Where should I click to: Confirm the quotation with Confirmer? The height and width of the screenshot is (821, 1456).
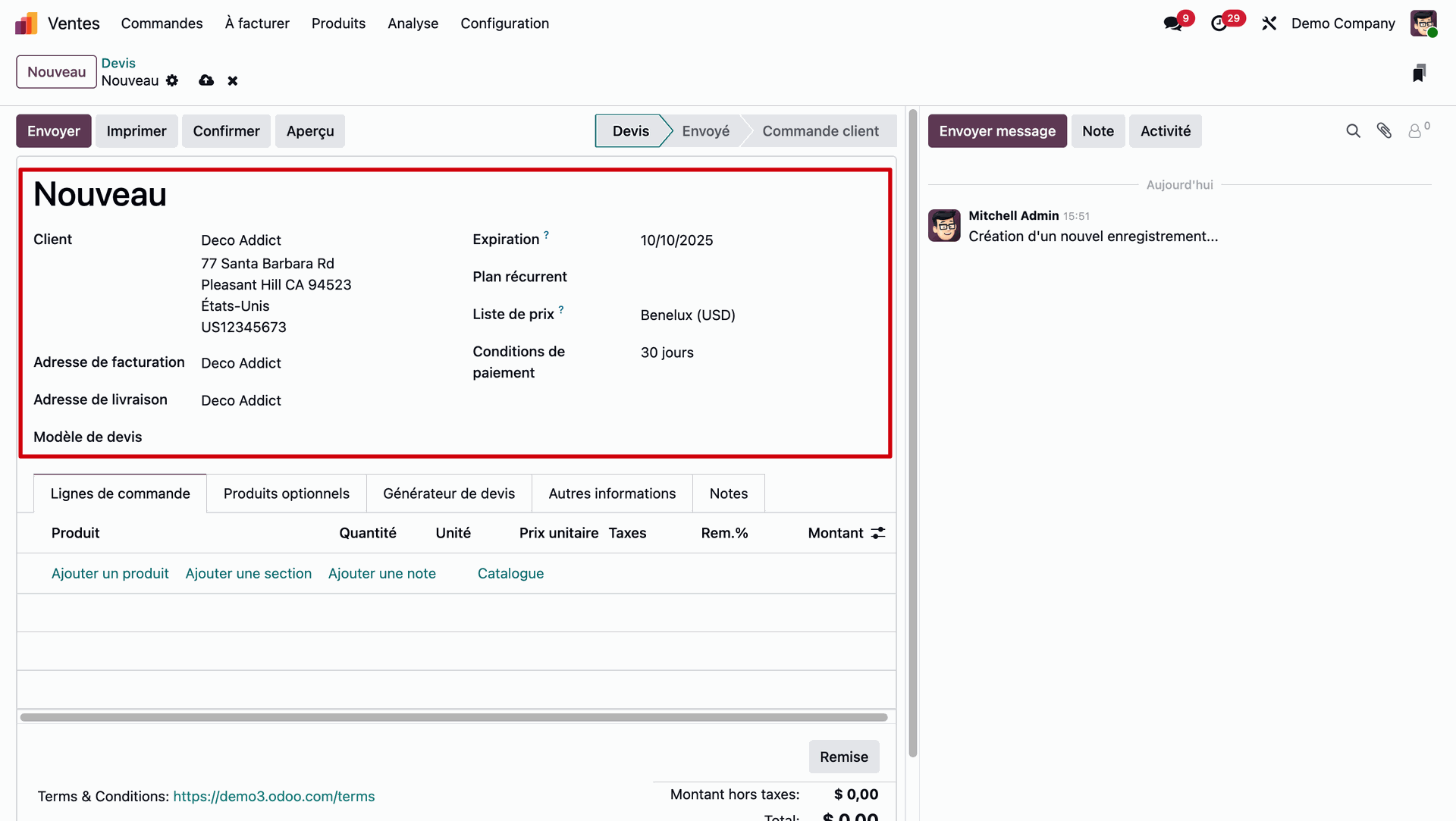pos(226,130)
